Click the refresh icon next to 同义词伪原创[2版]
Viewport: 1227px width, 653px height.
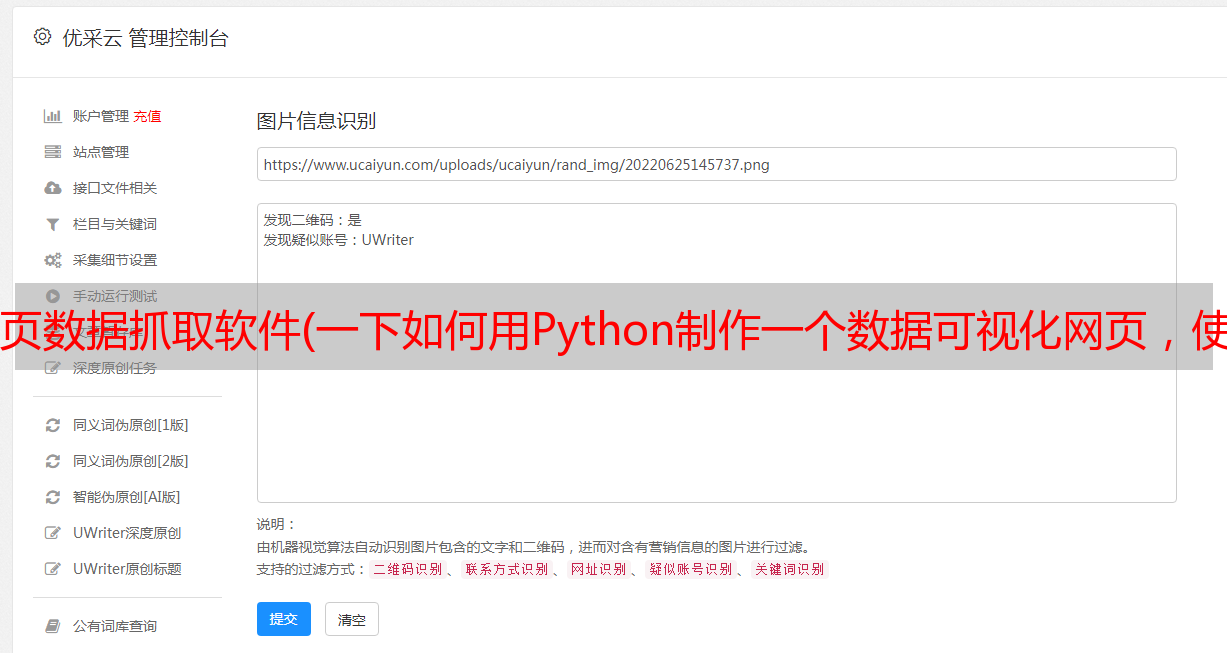tap(53, 461)
